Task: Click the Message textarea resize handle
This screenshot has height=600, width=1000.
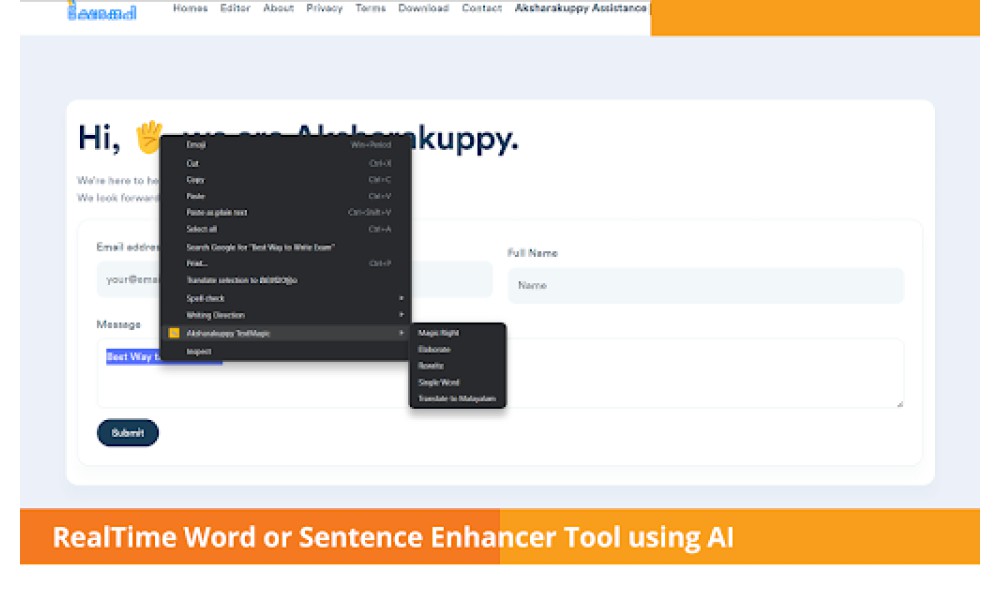Action: tap(899, 403)
